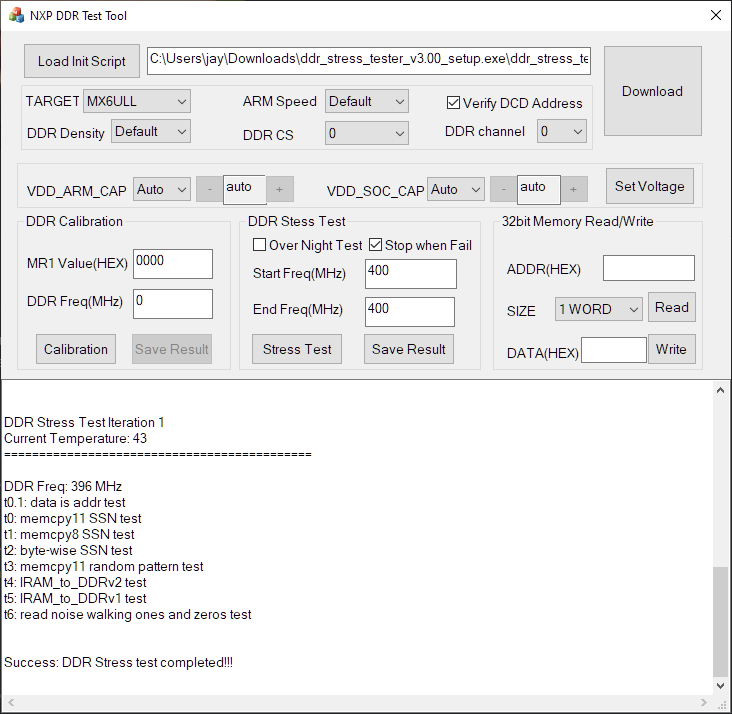Image resolution: width=732 pixels, height=714 pixels.
Task: Click the End Freq(MHz) input field
Action: point(410,312)
